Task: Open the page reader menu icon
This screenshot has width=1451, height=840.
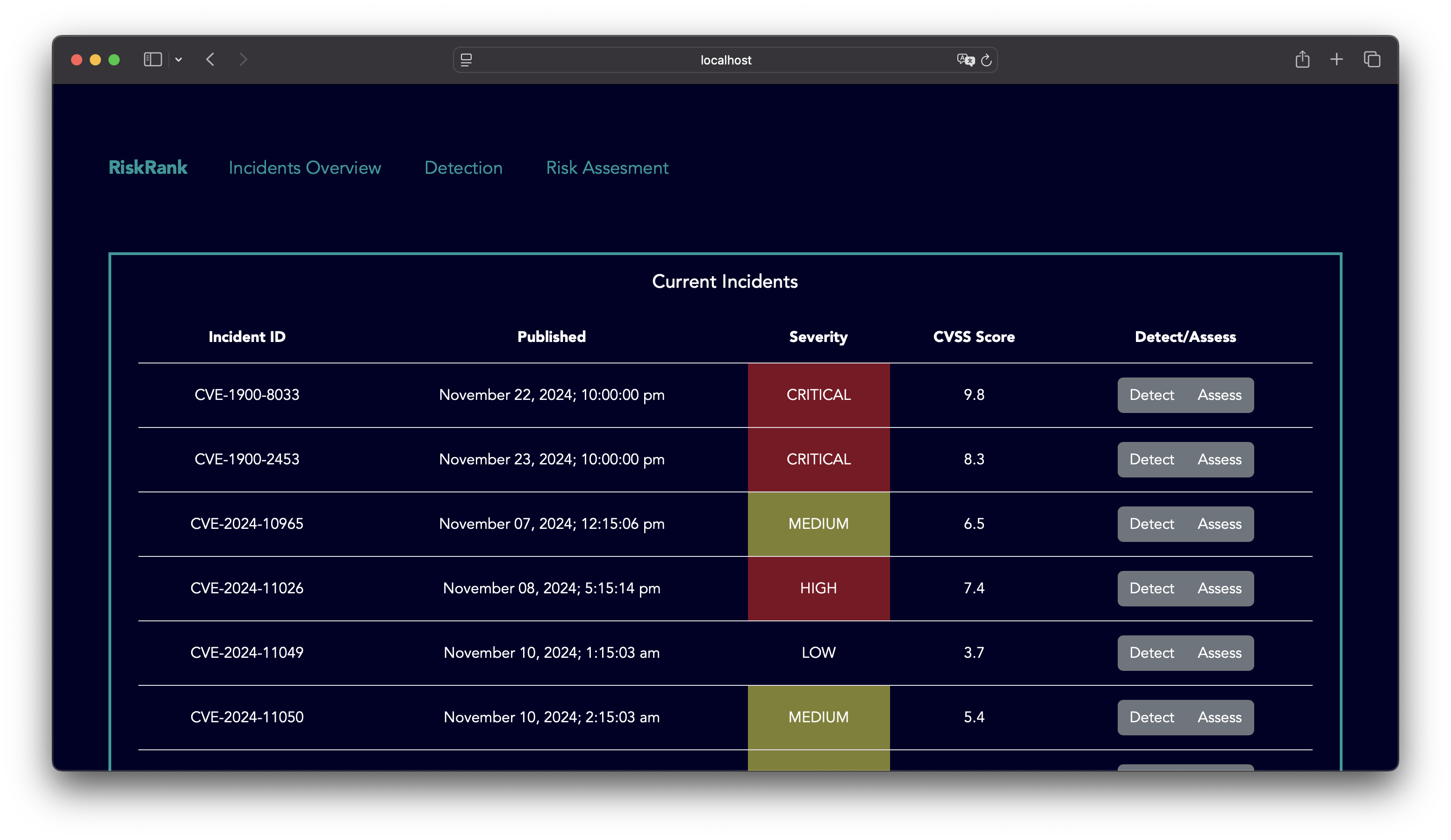Action: click(x=467, y=60)
